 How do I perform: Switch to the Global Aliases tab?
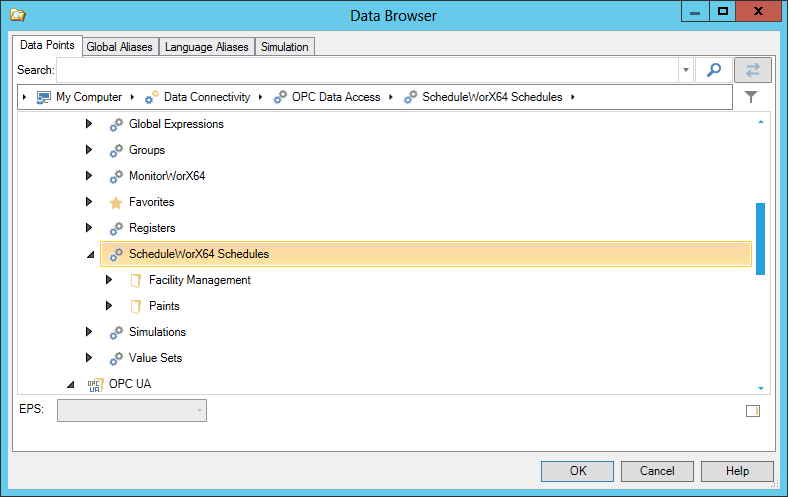point(119,47)
